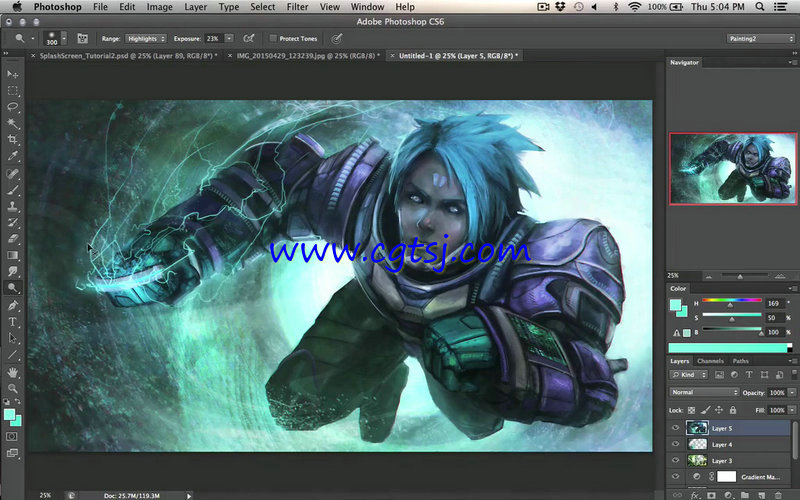Select the Dodge tool in the toolbox
This screenshot has width=800, height=500.
[x=12, y=288]
